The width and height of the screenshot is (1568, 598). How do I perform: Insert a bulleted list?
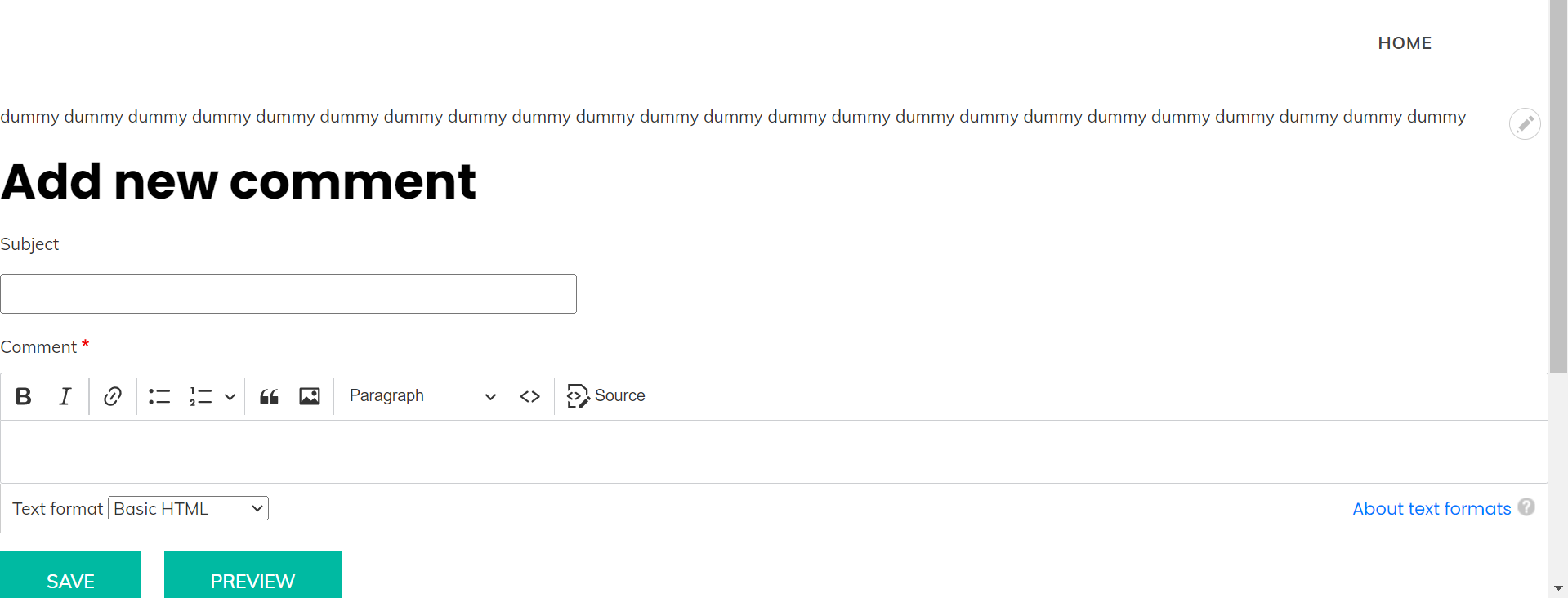click(159, 396)
